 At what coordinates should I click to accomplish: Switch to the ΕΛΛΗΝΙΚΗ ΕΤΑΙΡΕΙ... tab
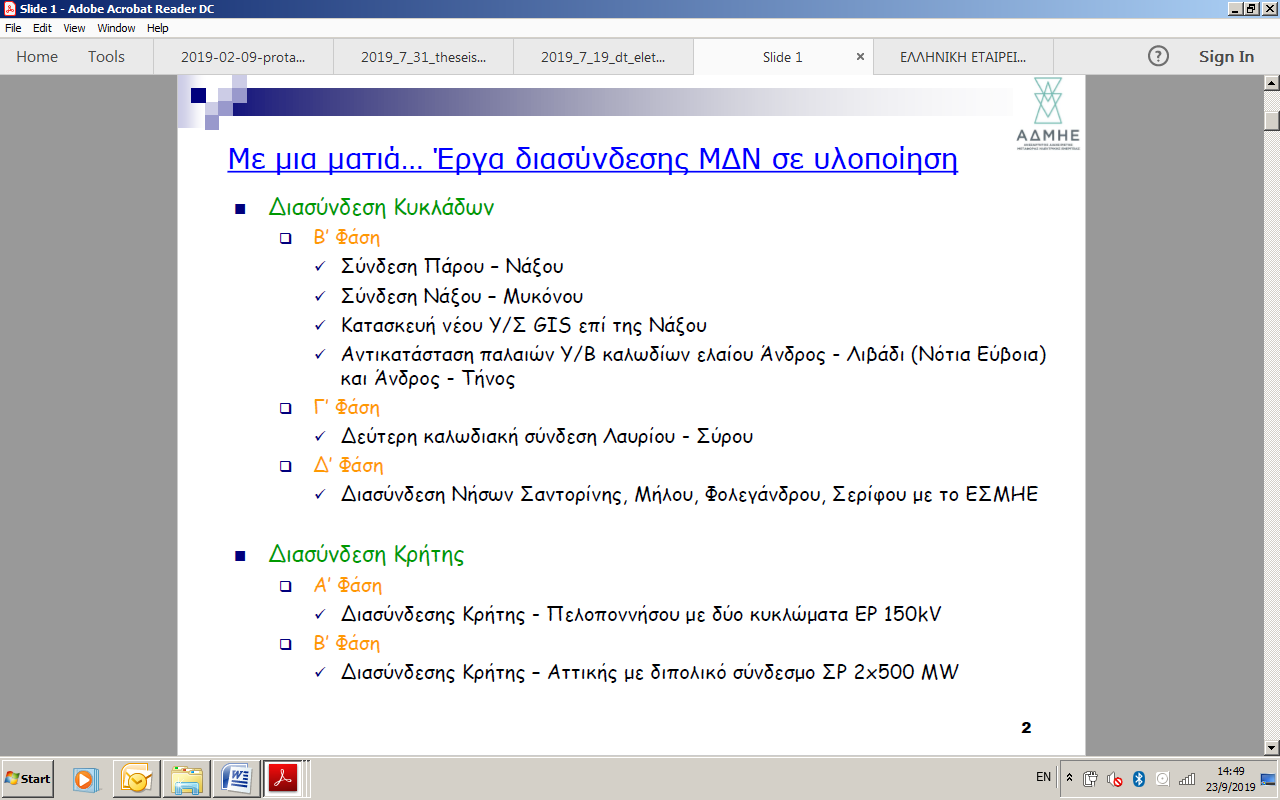962,57
